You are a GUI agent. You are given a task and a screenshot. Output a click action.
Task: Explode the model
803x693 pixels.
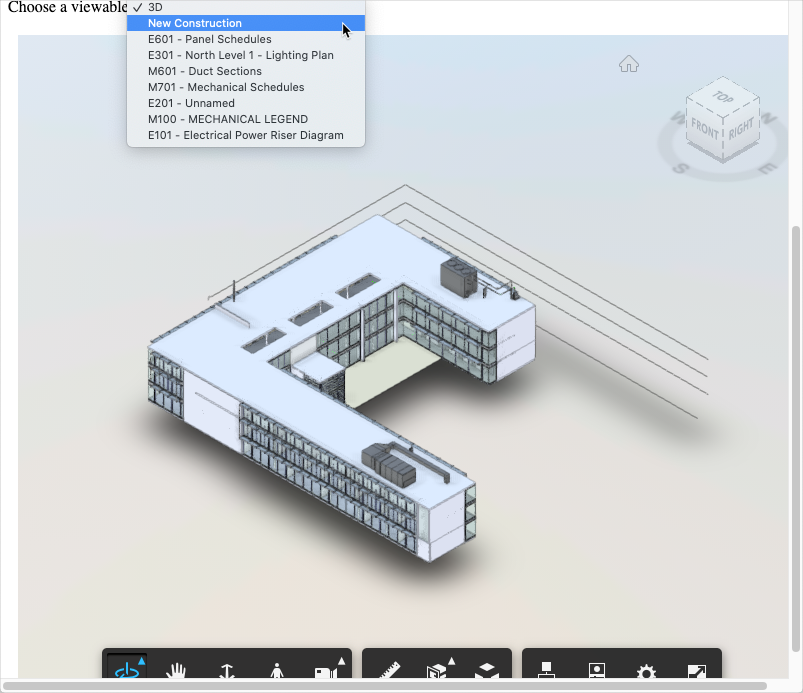coord(487,672)
